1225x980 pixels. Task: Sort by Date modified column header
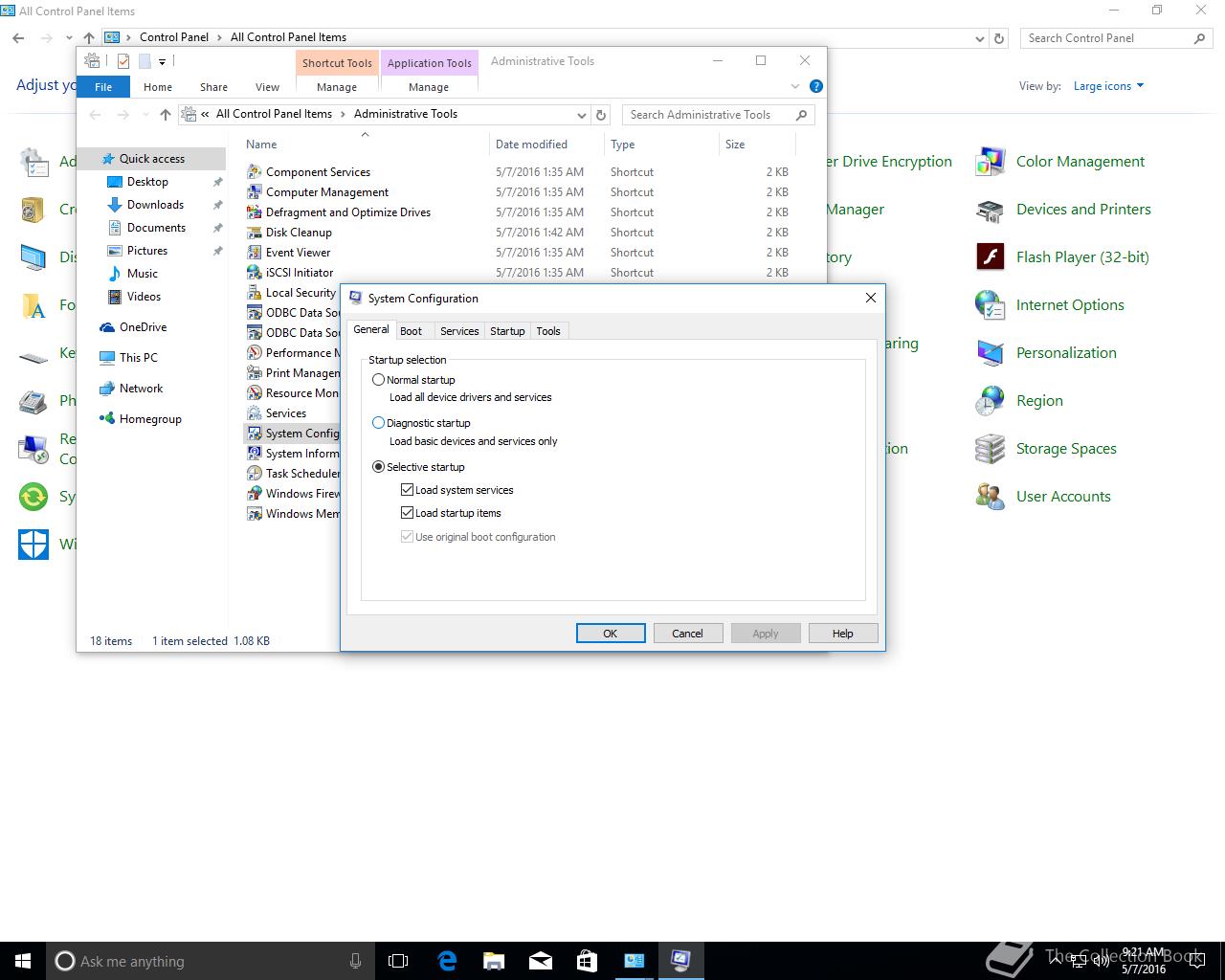[531, 145]
